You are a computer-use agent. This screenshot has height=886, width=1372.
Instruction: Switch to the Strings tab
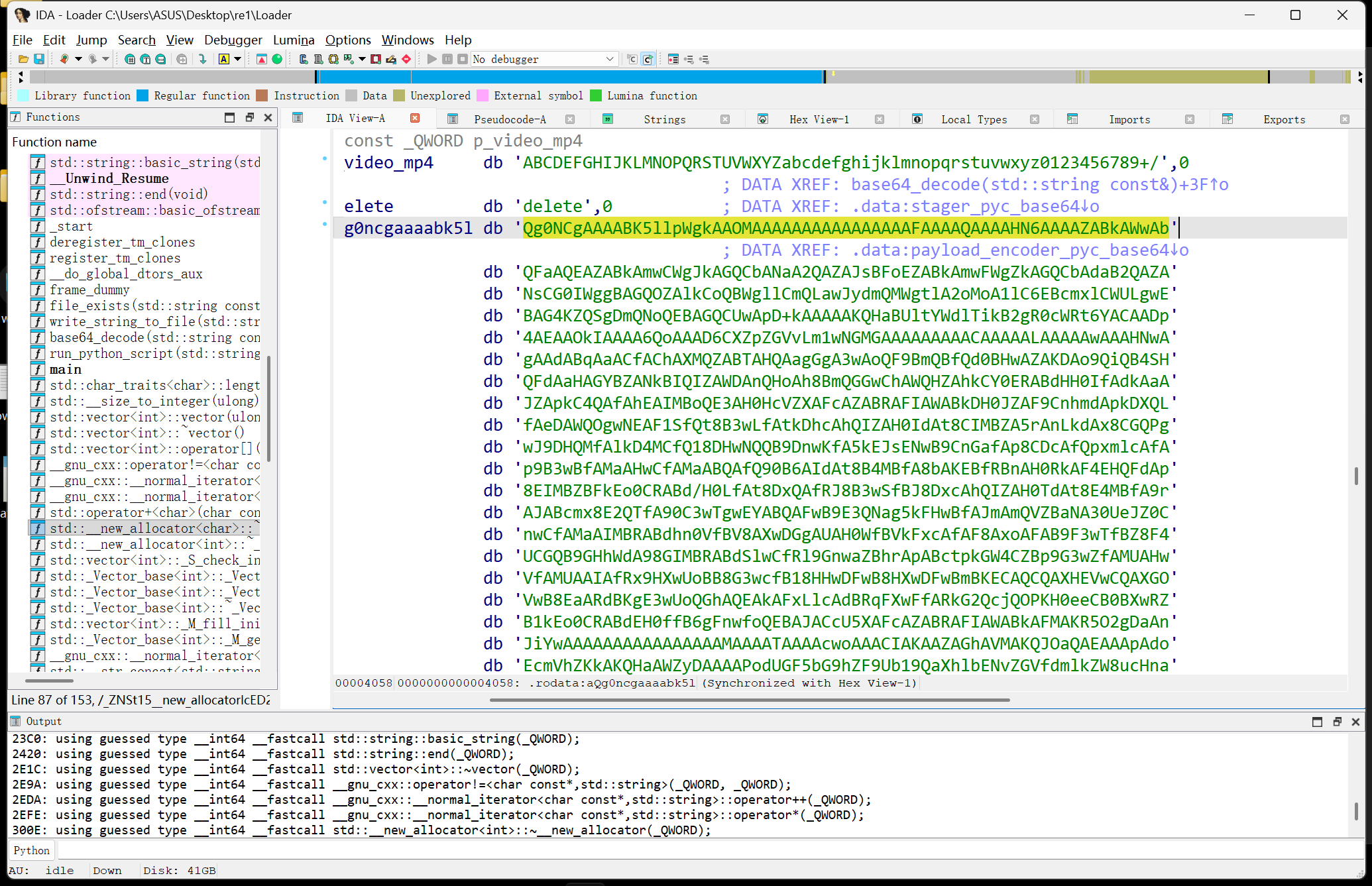664,119
